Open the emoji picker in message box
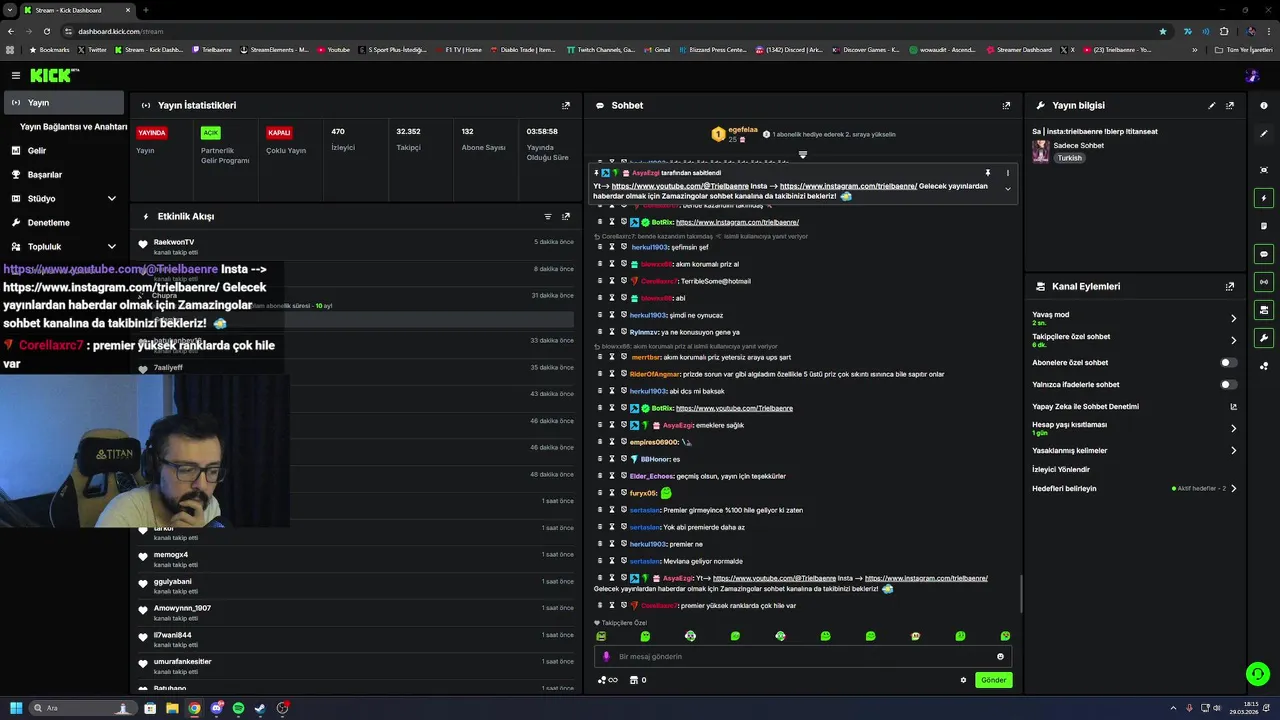 [x=1000, y=657]
